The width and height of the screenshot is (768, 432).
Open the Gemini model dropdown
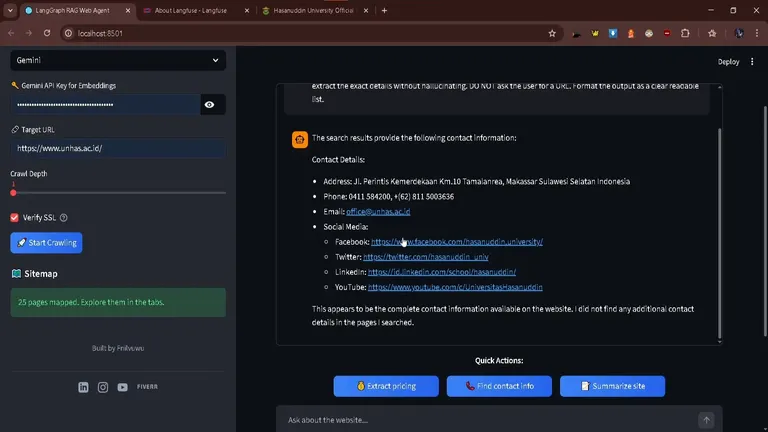point(118,60)
